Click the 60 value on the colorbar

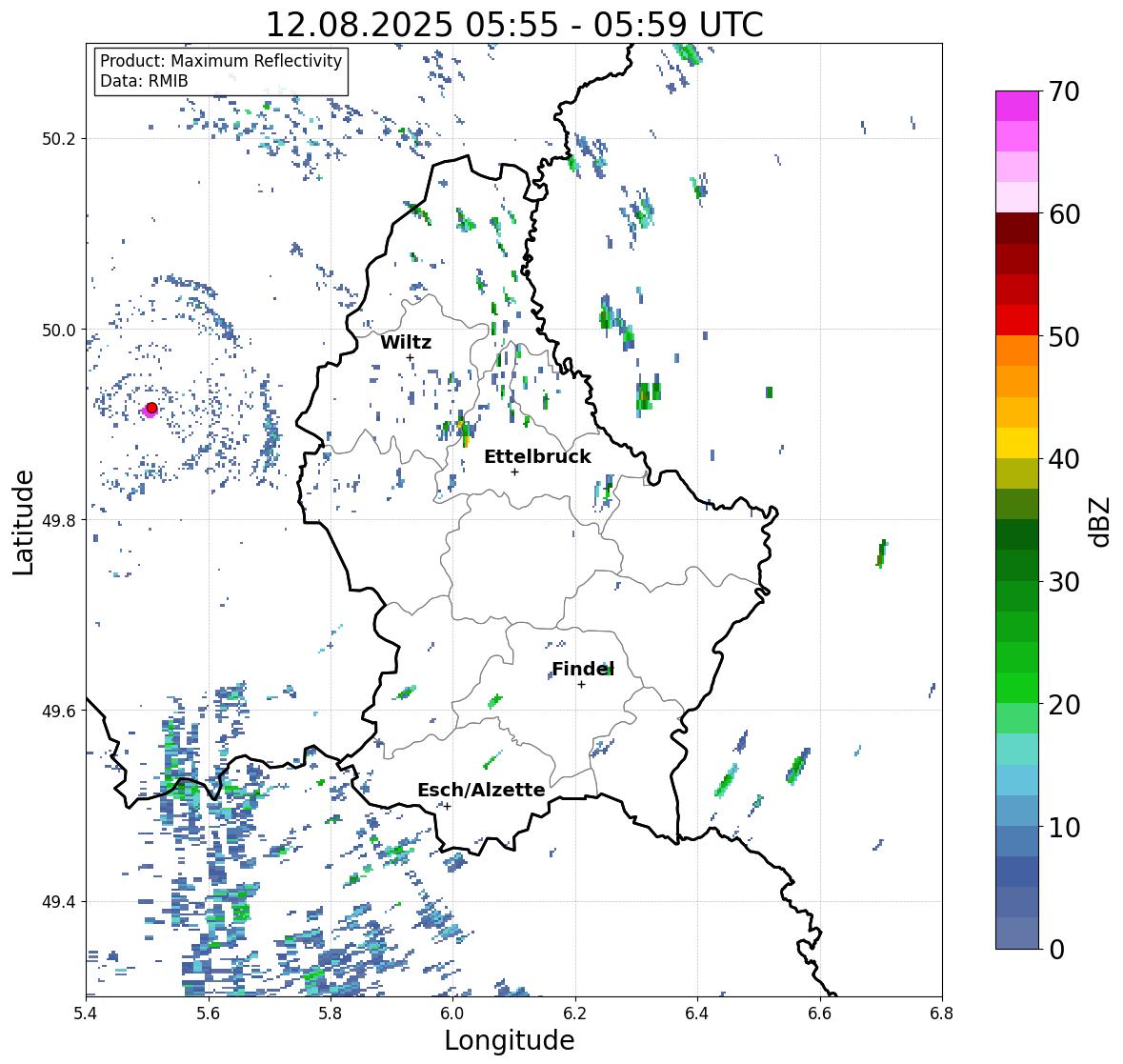(x=1064, y=214)
